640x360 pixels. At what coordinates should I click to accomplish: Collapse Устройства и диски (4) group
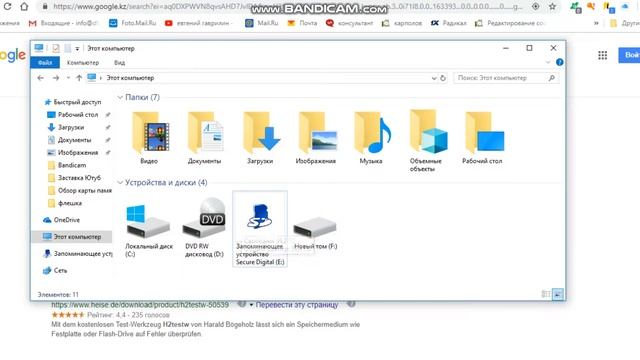click(120, 182)
